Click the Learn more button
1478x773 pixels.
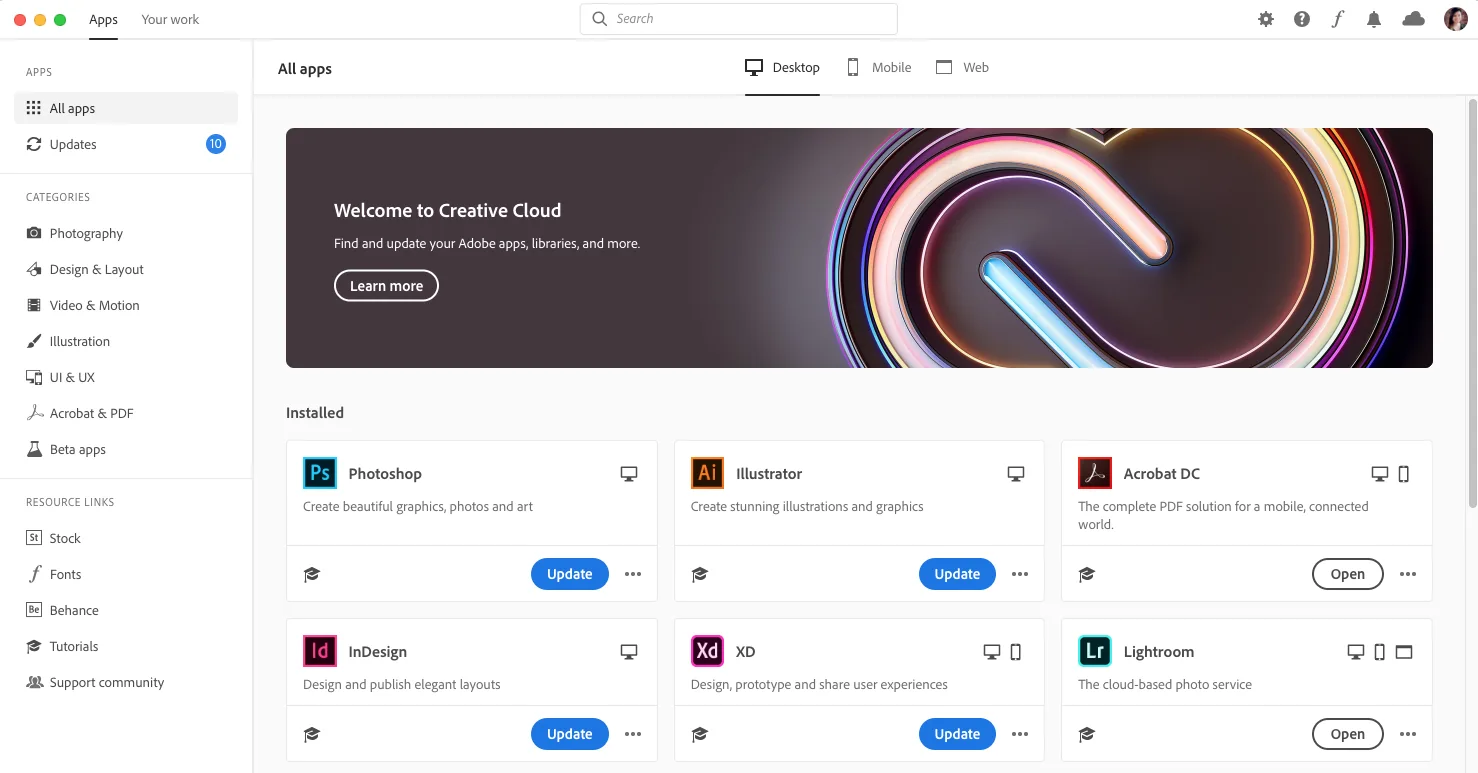click(386, 286)
